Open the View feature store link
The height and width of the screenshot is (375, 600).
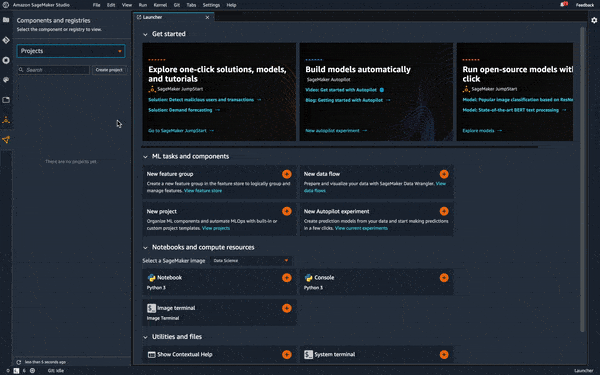click(x=203, y=191)
